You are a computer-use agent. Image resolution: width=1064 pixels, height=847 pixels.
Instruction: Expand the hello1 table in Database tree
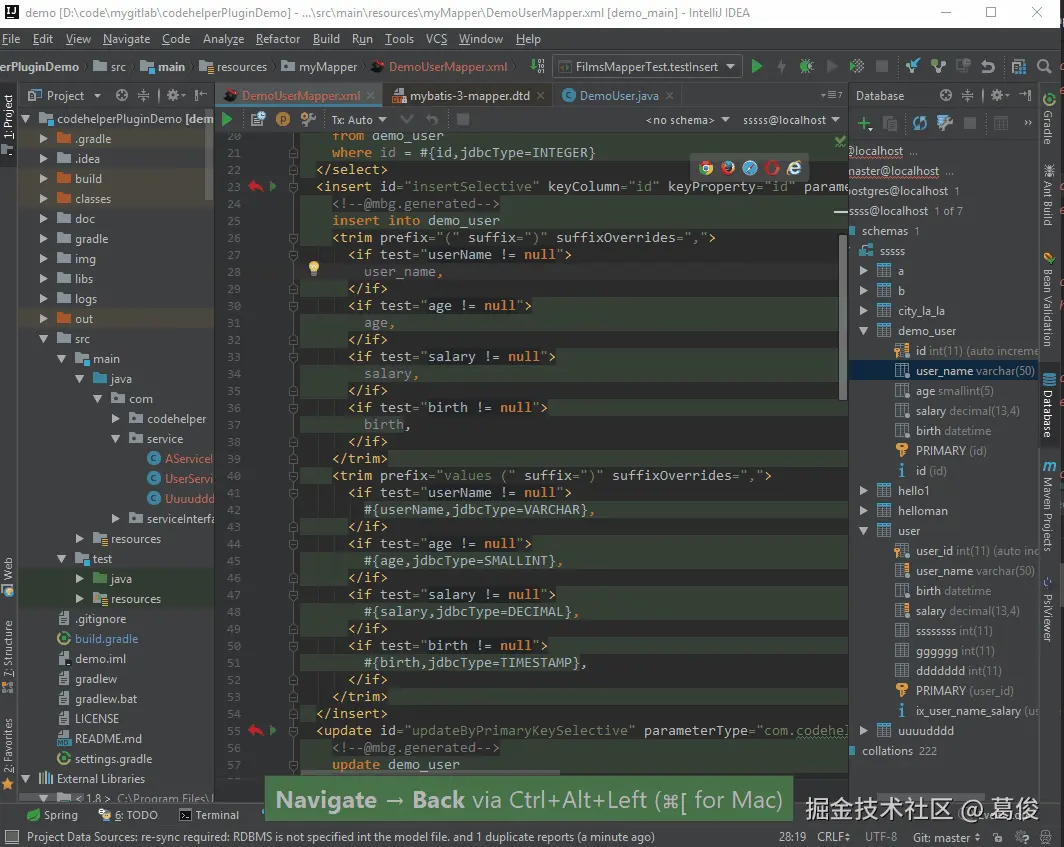point(865,491)
